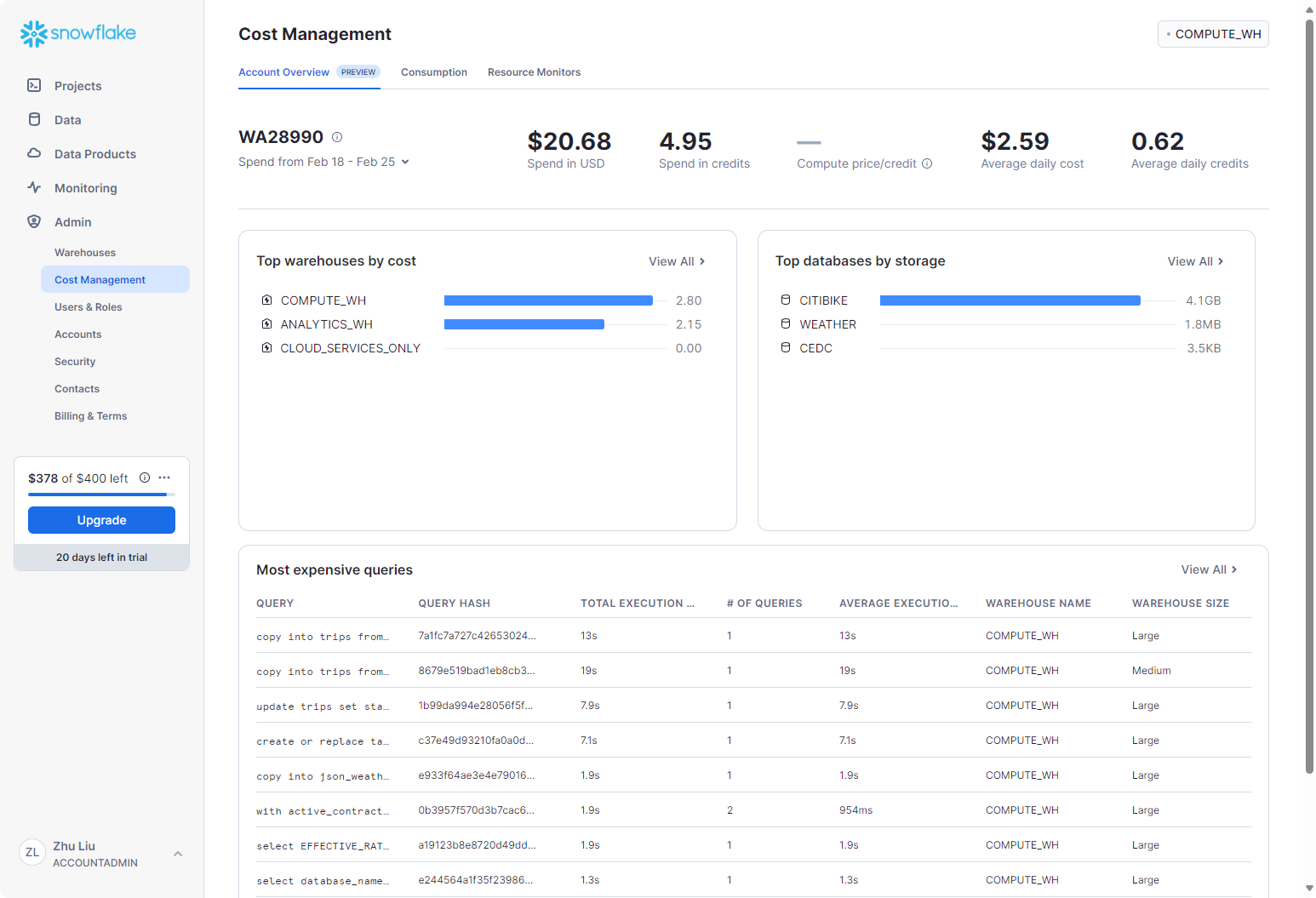
Task: Click the Admin shield icon
Action: coord(34,221)
